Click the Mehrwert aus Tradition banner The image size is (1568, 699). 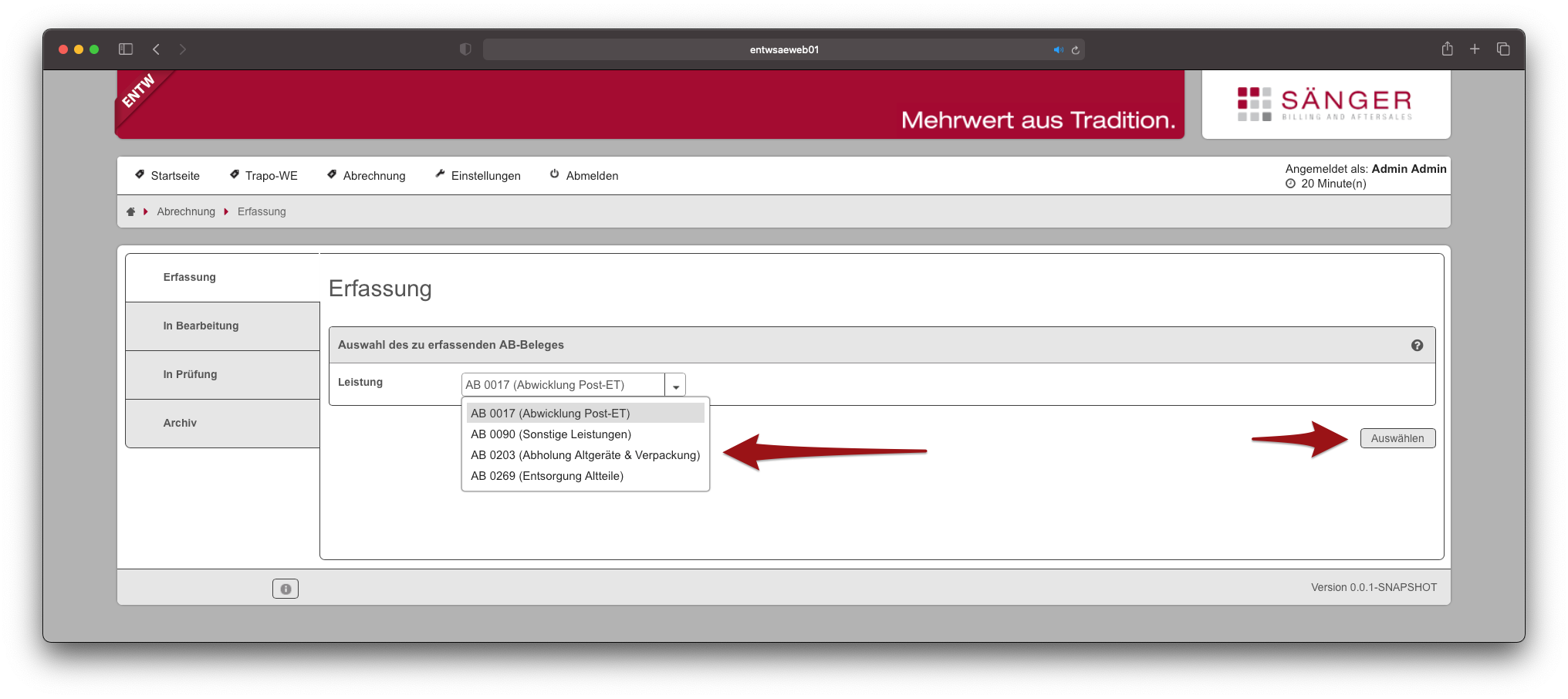click(x=650, y=104)
